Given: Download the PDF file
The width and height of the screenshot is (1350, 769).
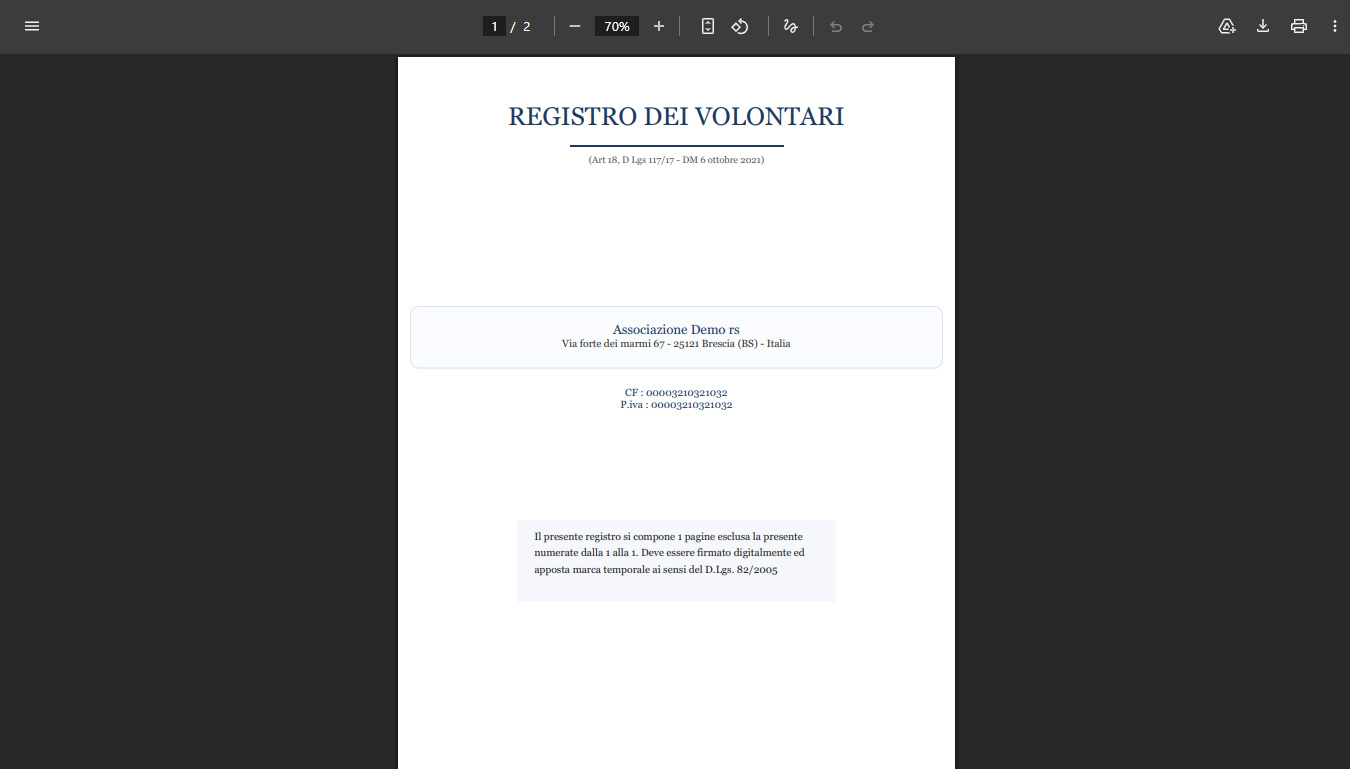Looking at the screenshot, I should click(1263, 26).
